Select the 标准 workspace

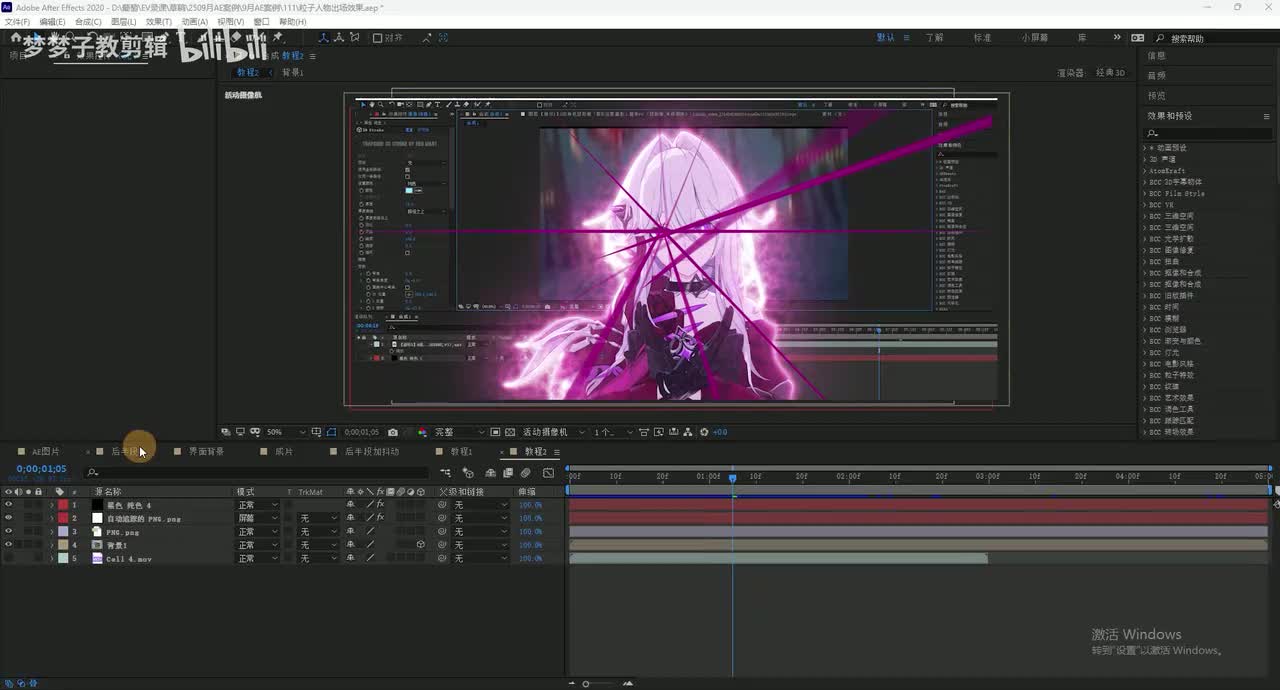pyautogui.click(x=982, y=38)
